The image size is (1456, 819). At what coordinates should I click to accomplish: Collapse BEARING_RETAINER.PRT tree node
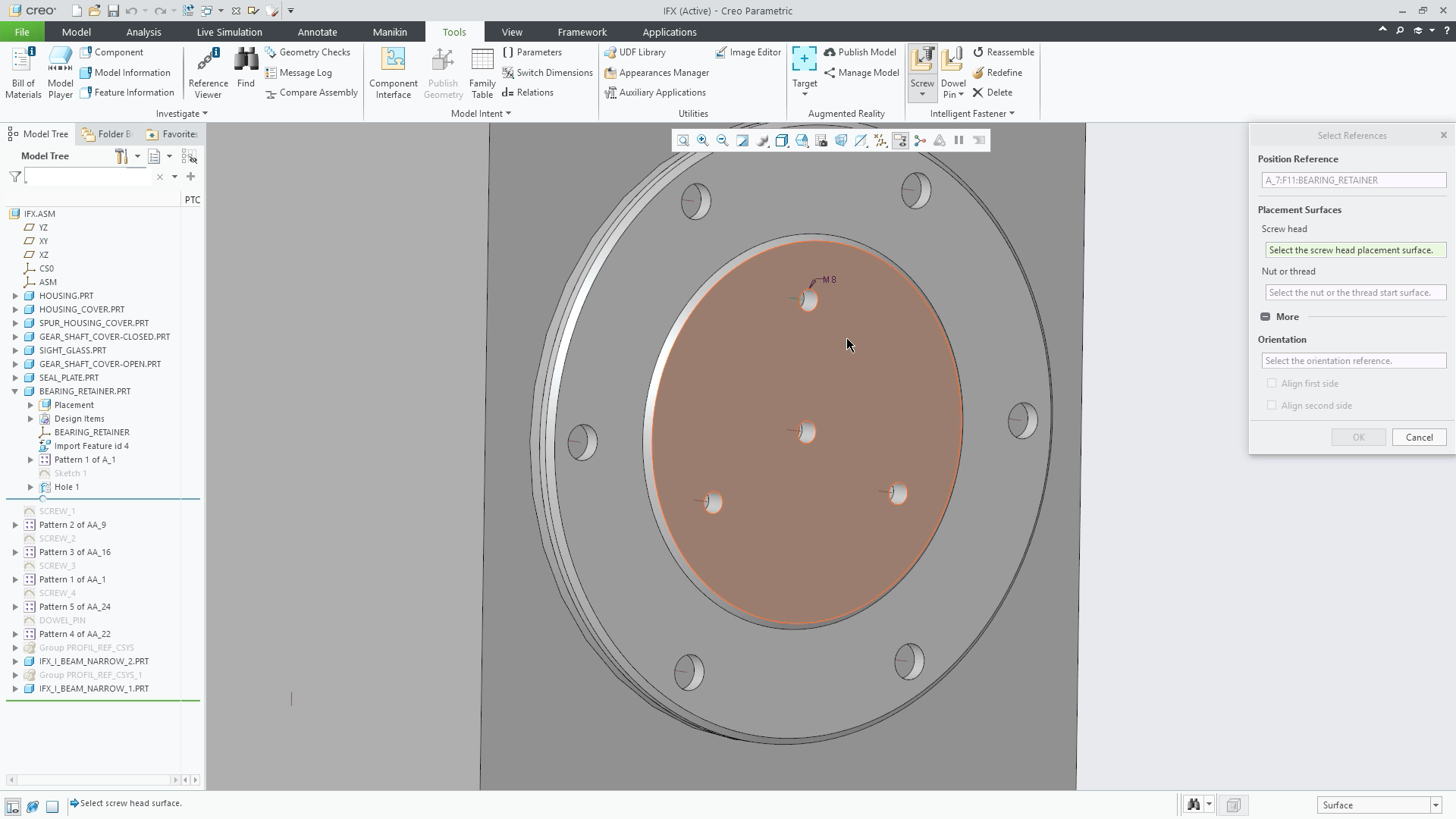tap(15, 391)
